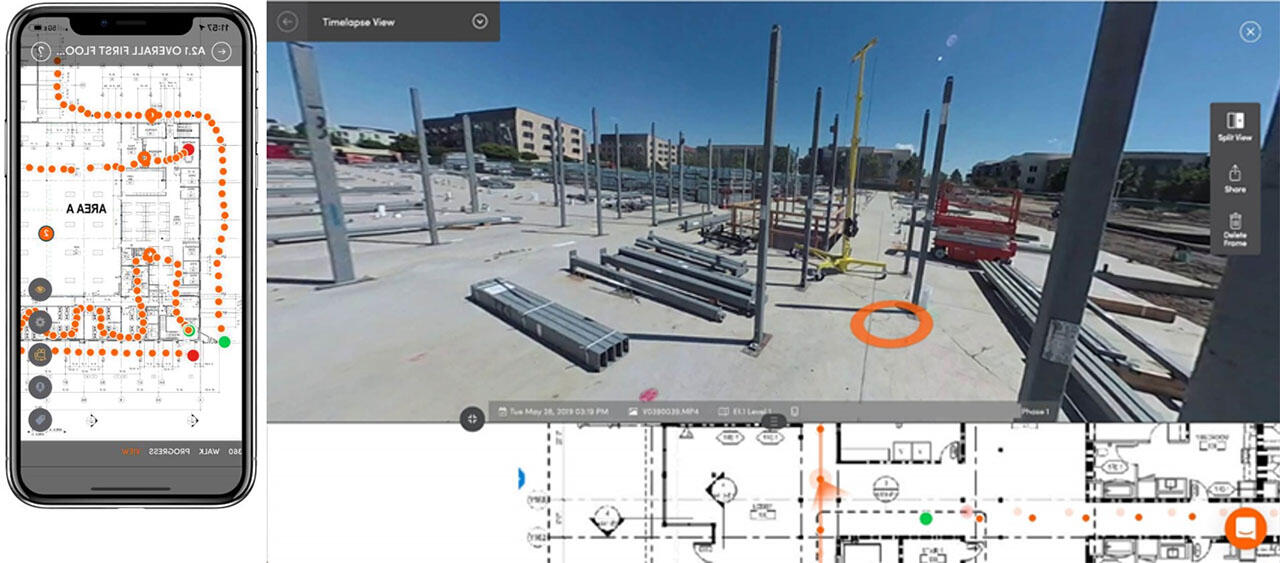Delete the current frame with trash icon
Viewport: 1280px width, 563px height.
coord(1234,230)
